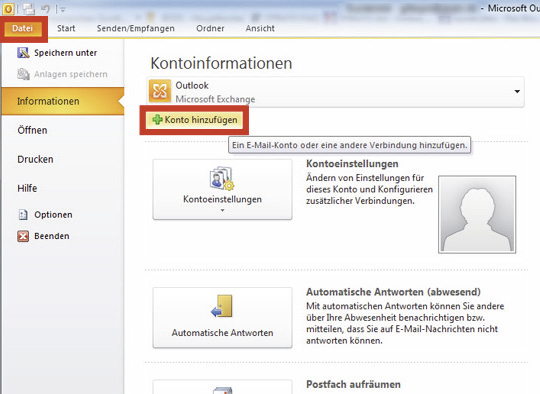The height and width of the screenshot is (394, 540).
Task: Click the Kontoinformationen heading
Action: coord(221,63)
